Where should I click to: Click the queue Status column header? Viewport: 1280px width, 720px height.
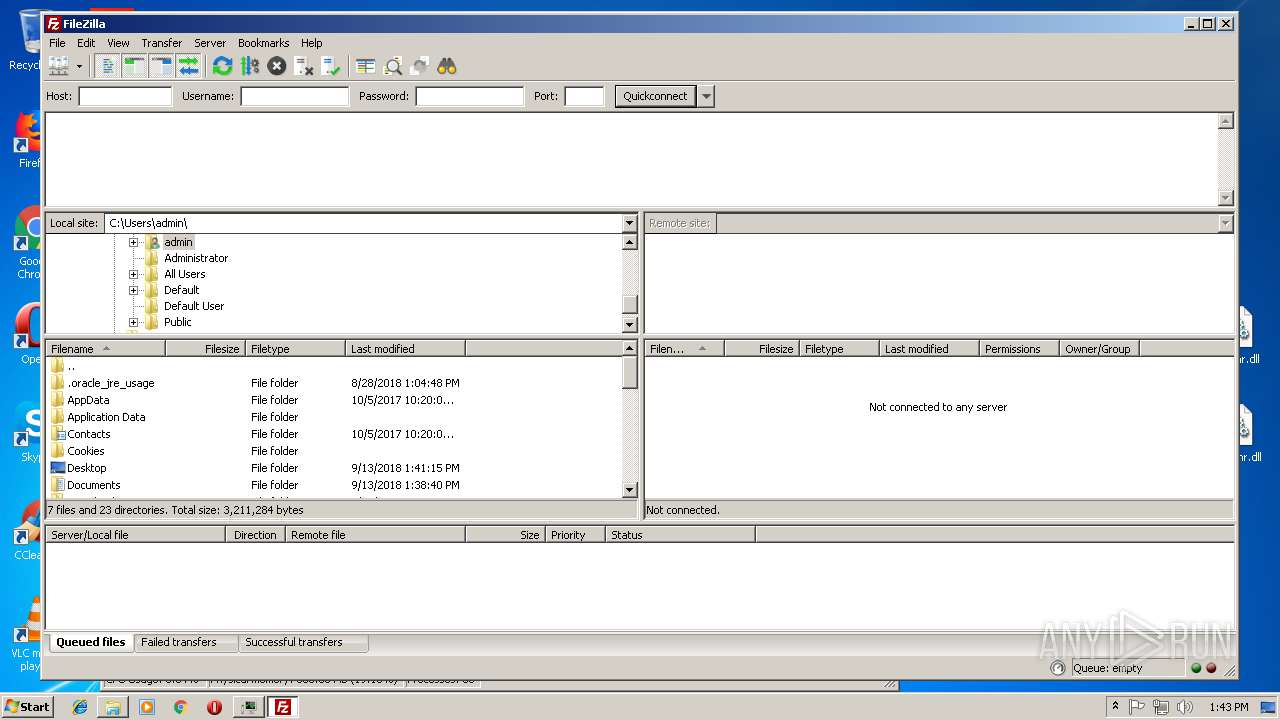click(x=680, y=535)
